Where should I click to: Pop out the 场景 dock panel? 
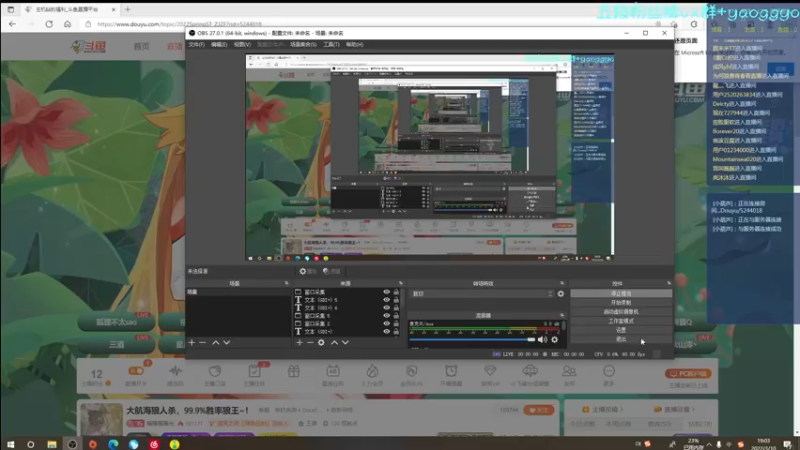286,283
